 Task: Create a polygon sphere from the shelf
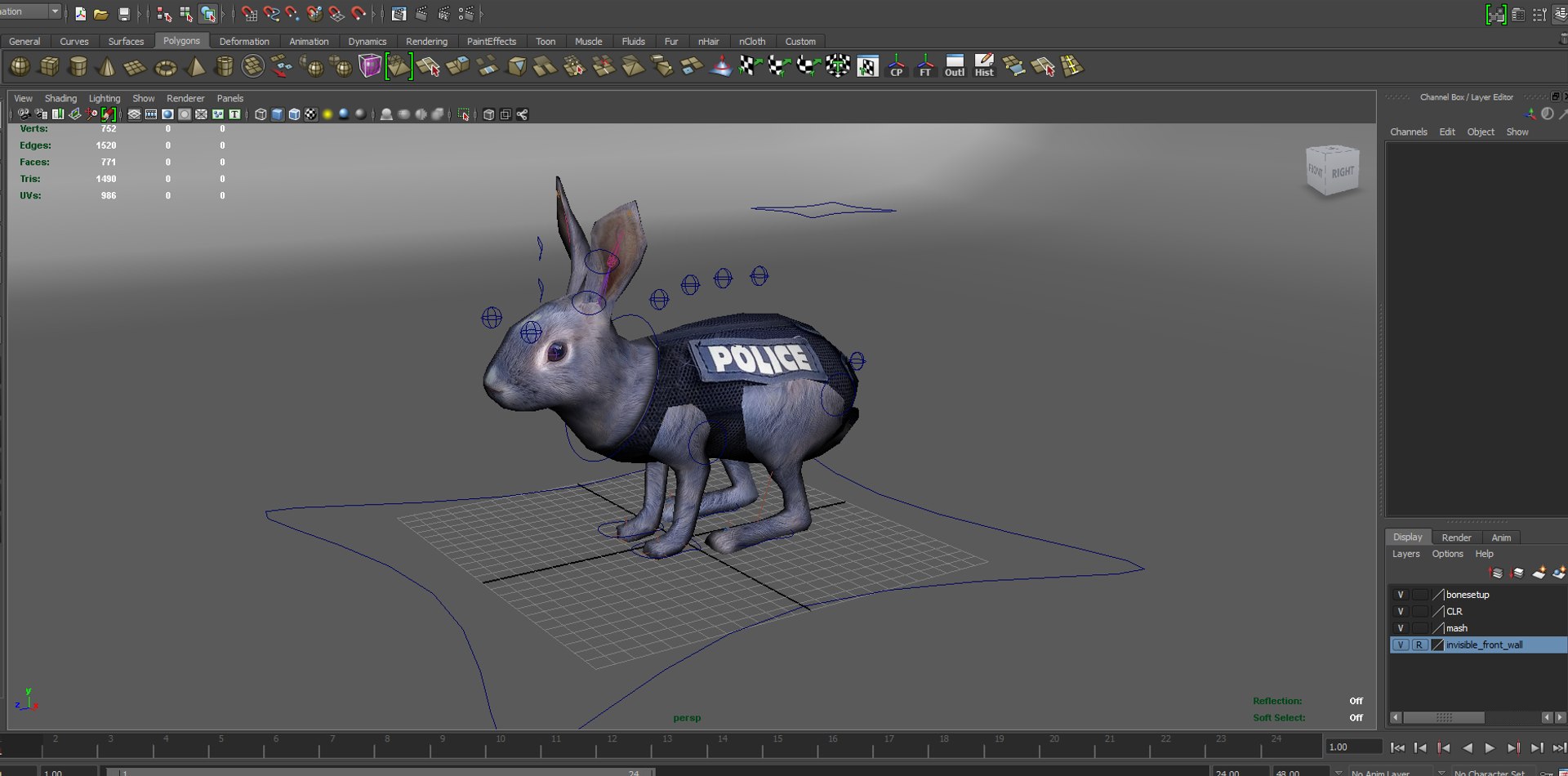20,66
